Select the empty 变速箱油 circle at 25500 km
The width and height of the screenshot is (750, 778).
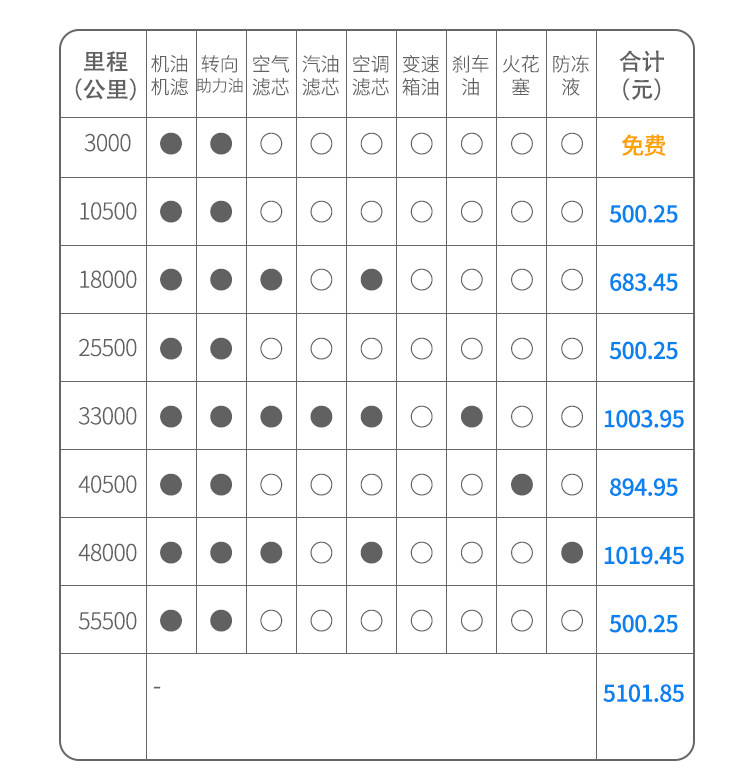[x=421, y=349]
